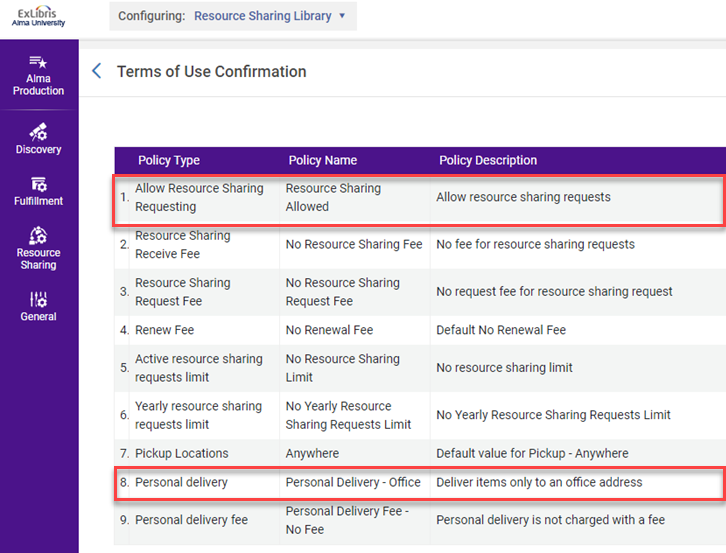Image resolution: width=726 pixels, height=553 pixels.
Task: Click the Policy Type column header
Action: pyautogui.click(x=169, y=160)
